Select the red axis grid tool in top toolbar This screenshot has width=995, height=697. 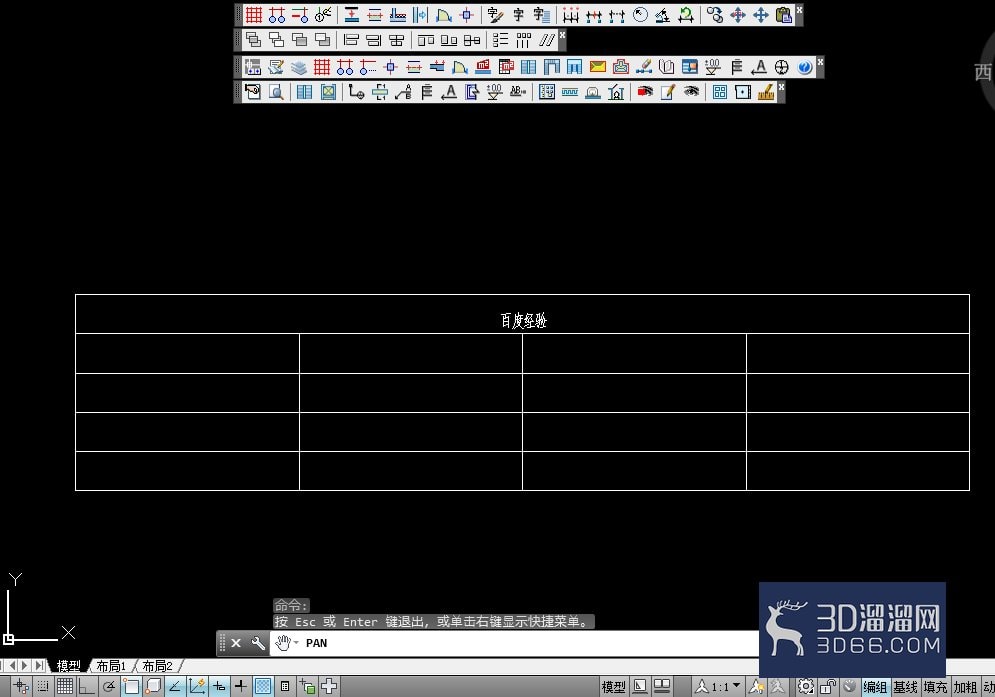coord(254,15)
